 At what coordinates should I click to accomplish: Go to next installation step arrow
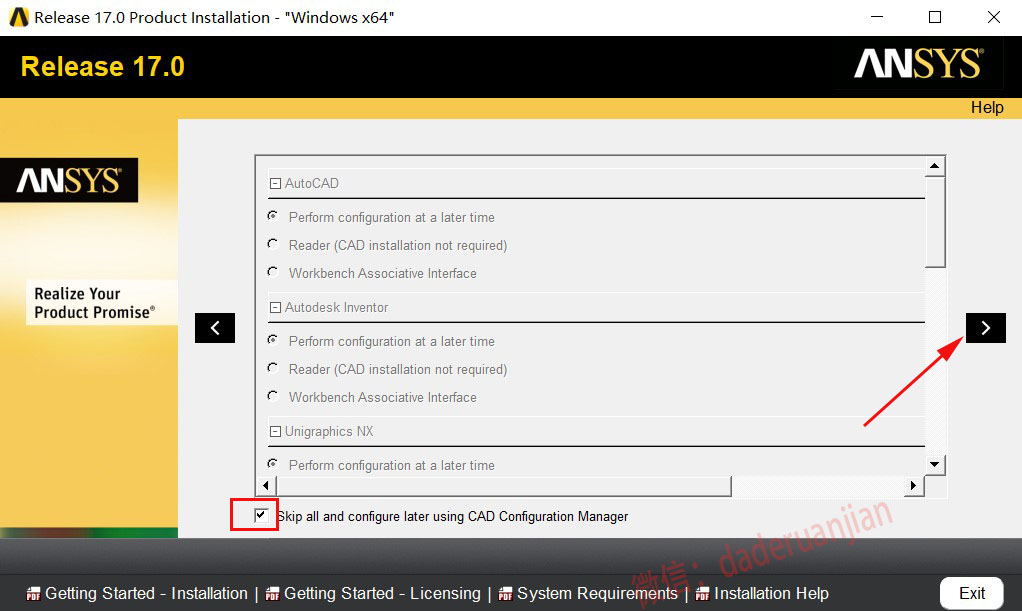pyautogui.click(x=985, y=327)
